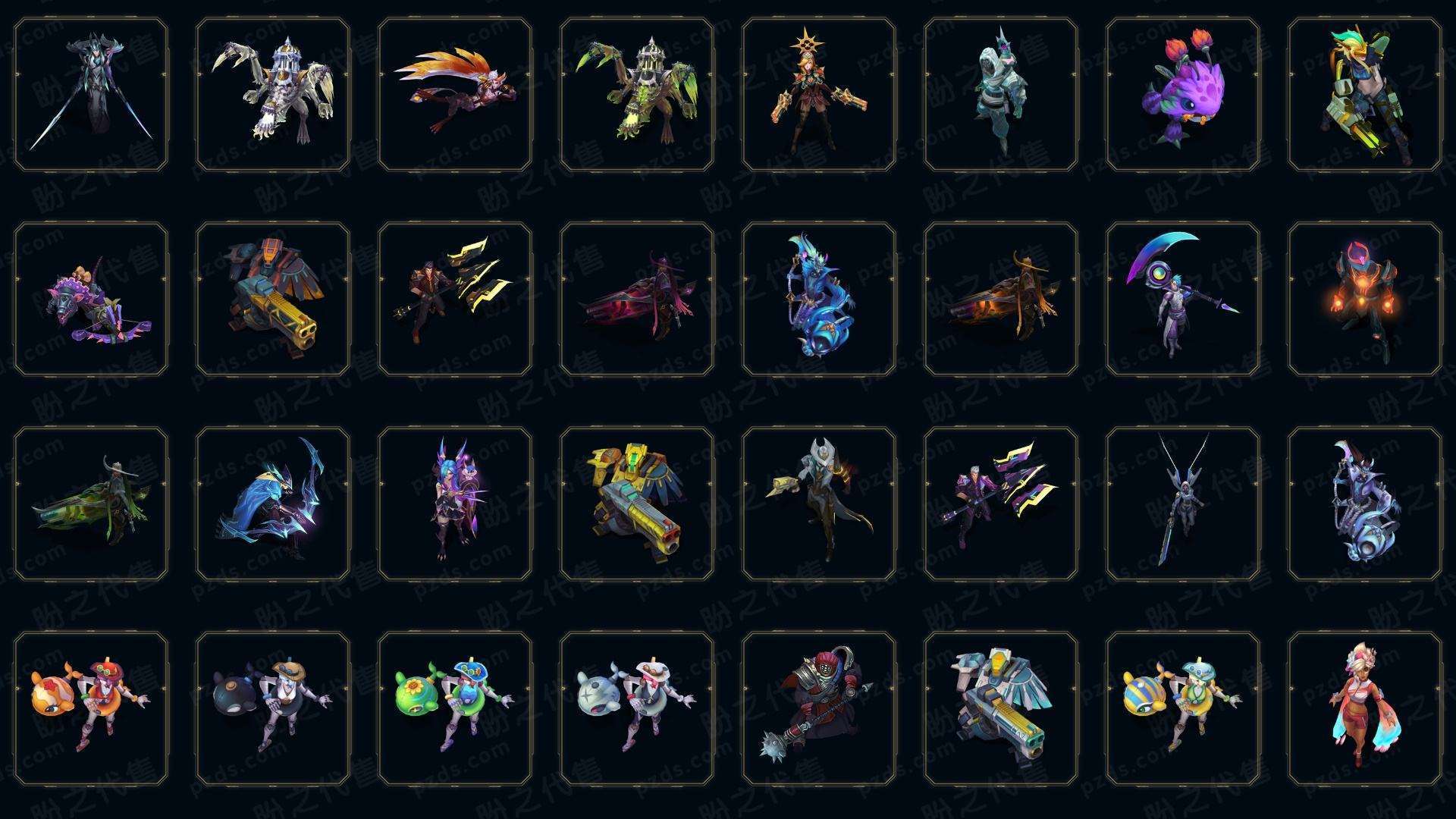Choose the pink-haired character in orange dress

(1365, 708)
